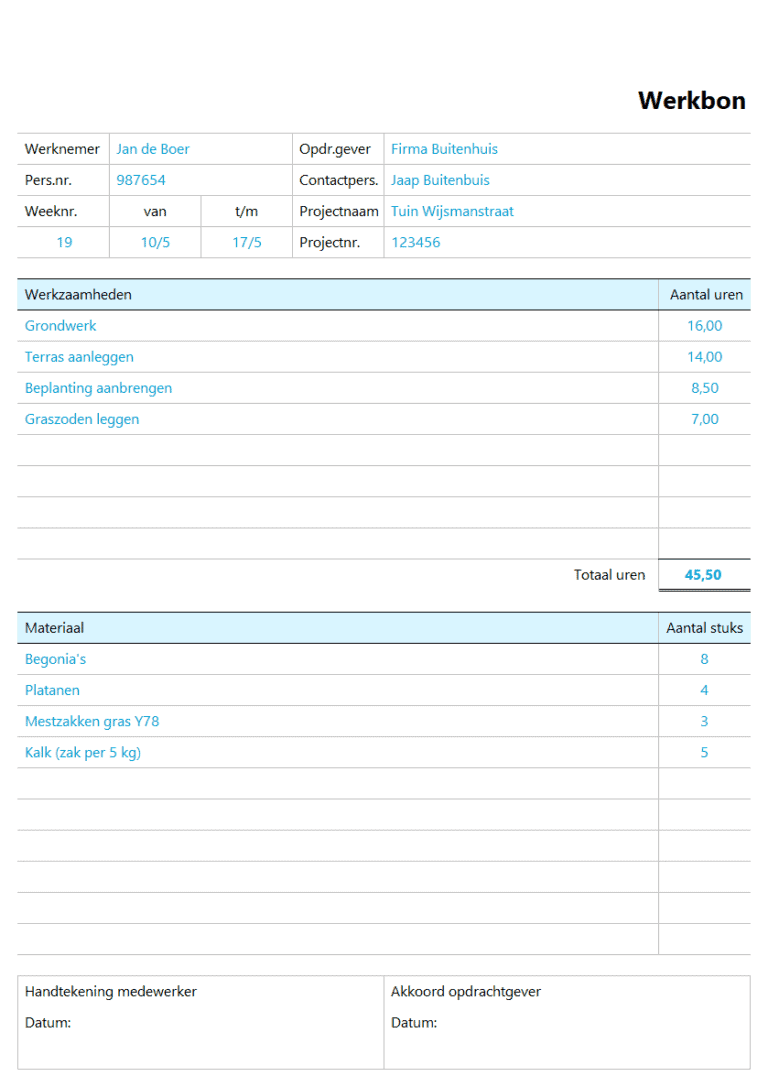Image resolution: width=768 pixels, height=1087 pixels.
Task: Click the end date cell 17/5
Action: [x=247, y=242]
